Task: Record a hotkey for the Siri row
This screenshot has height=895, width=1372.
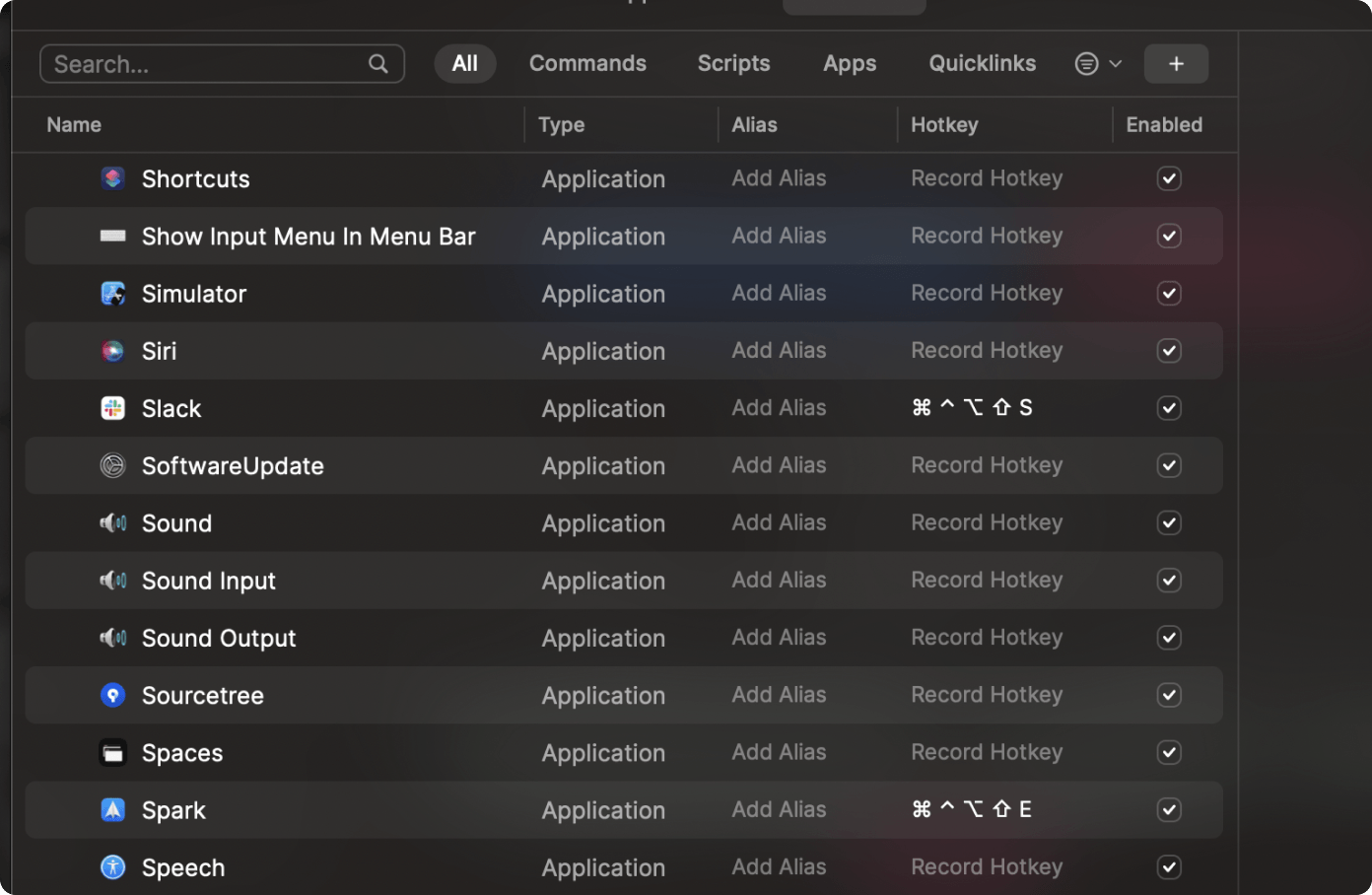Action: [x=987, y=351]
